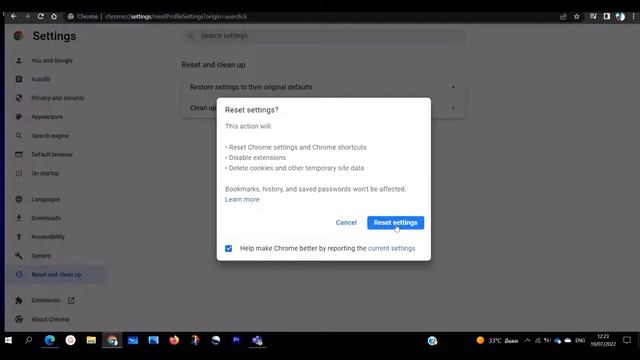Open the Learn more link

click(x=242, y=200)
